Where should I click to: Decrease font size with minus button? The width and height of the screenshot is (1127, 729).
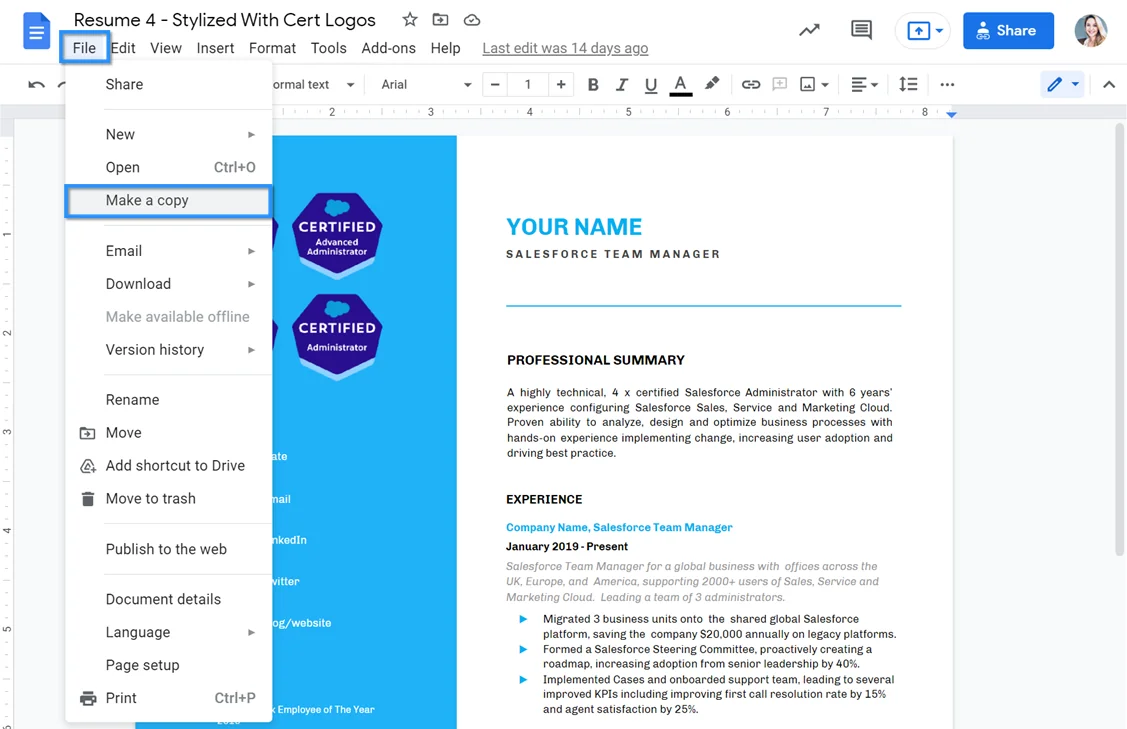pos(494,85)
